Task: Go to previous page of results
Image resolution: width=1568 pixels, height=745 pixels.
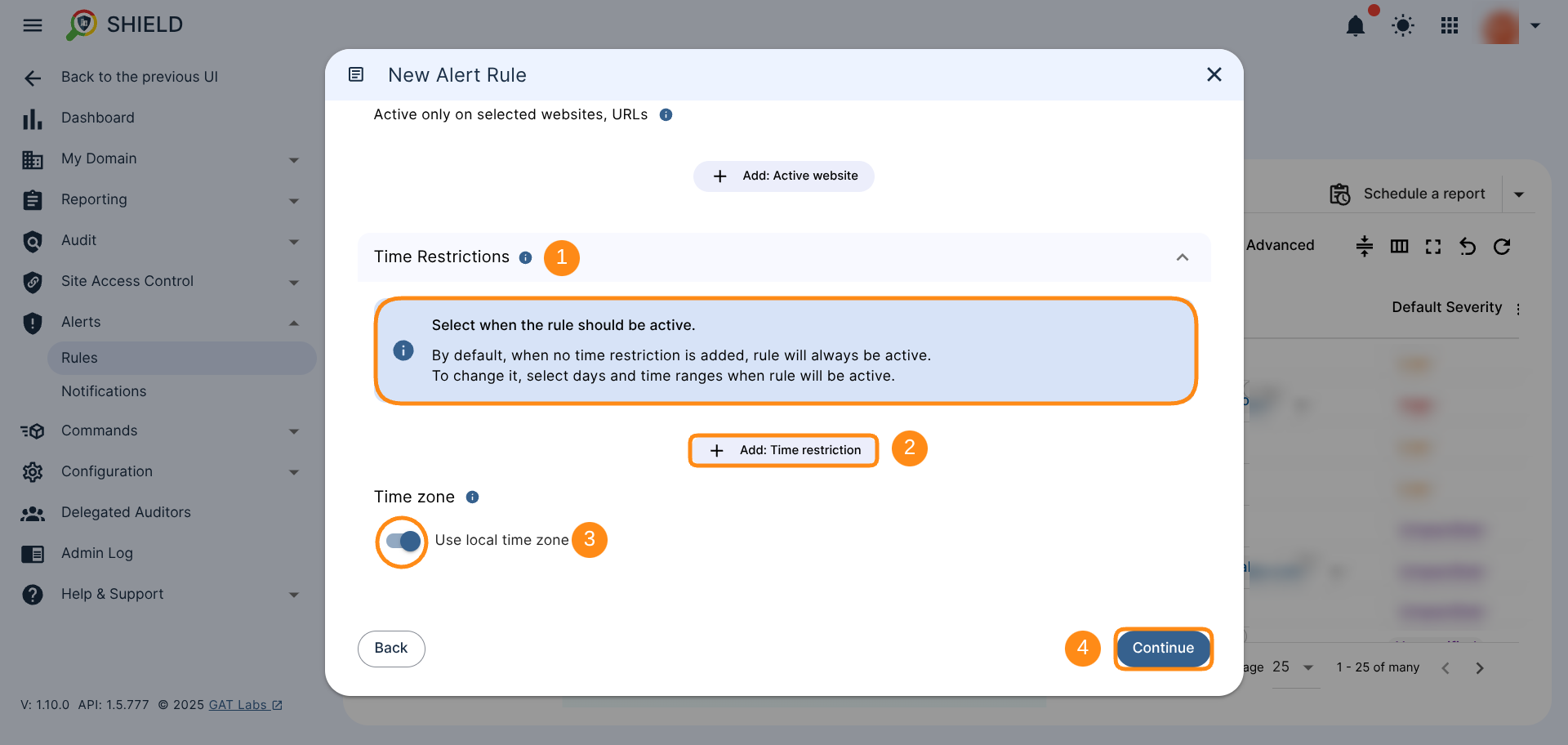Action: pos(1445,669)
